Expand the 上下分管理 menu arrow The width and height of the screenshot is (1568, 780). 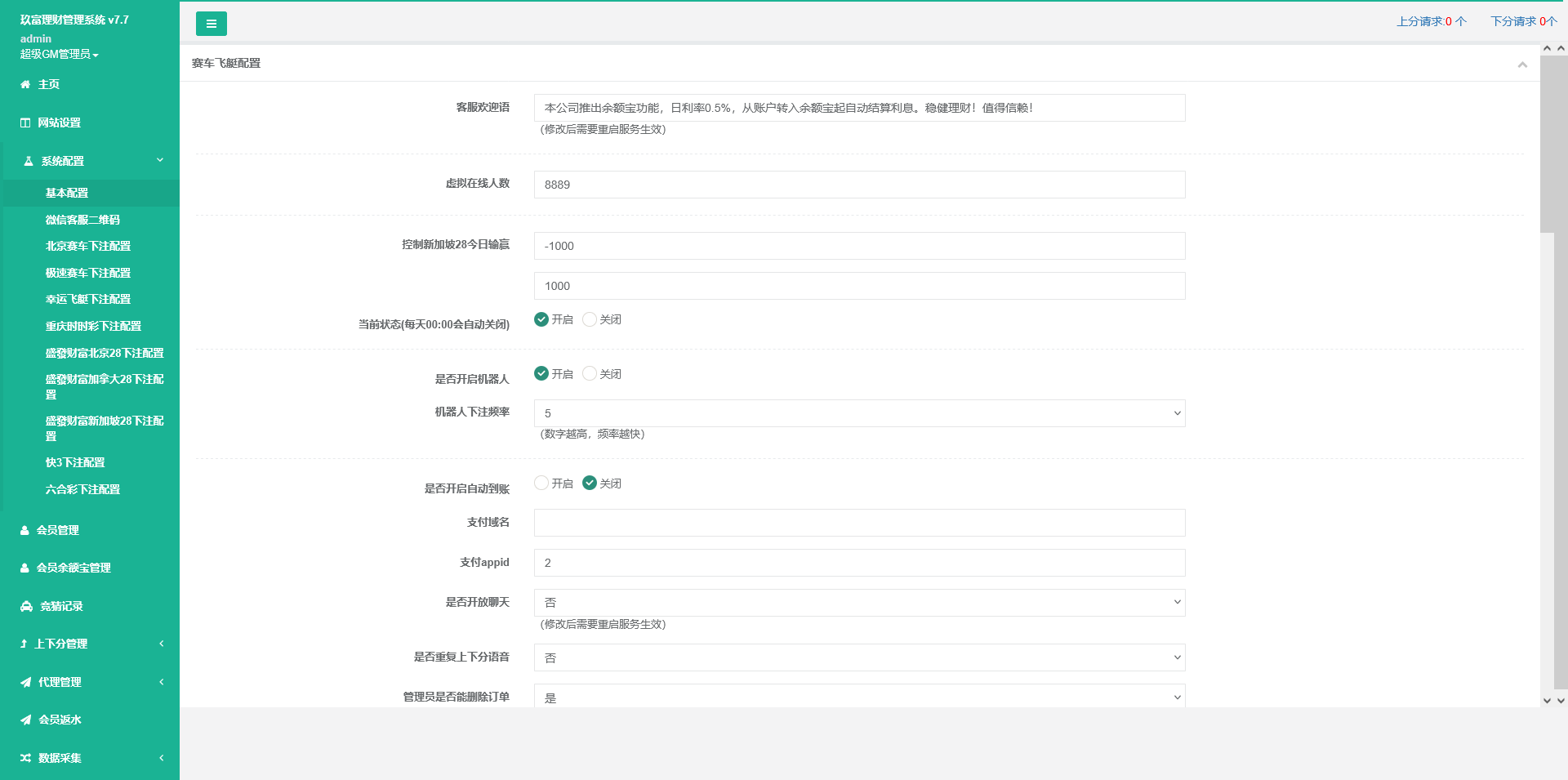click(162, 644)
